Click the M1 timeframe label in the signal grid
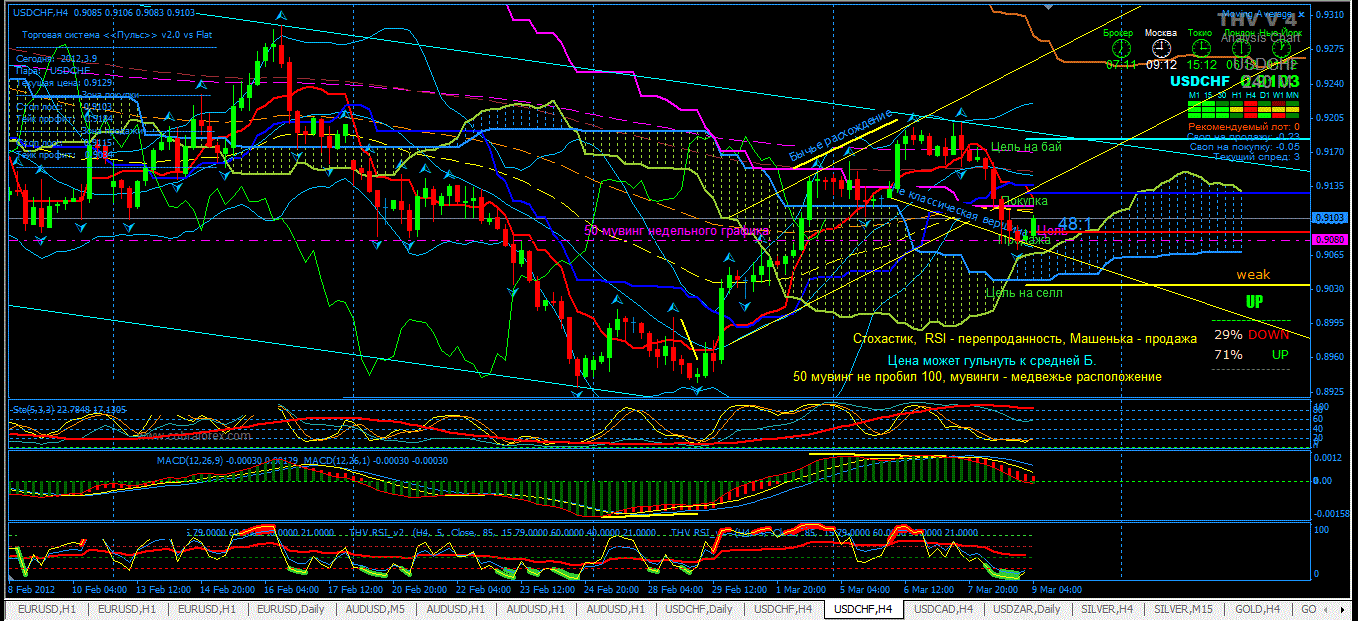1358x621 pixels. (x=1194, y=95)
